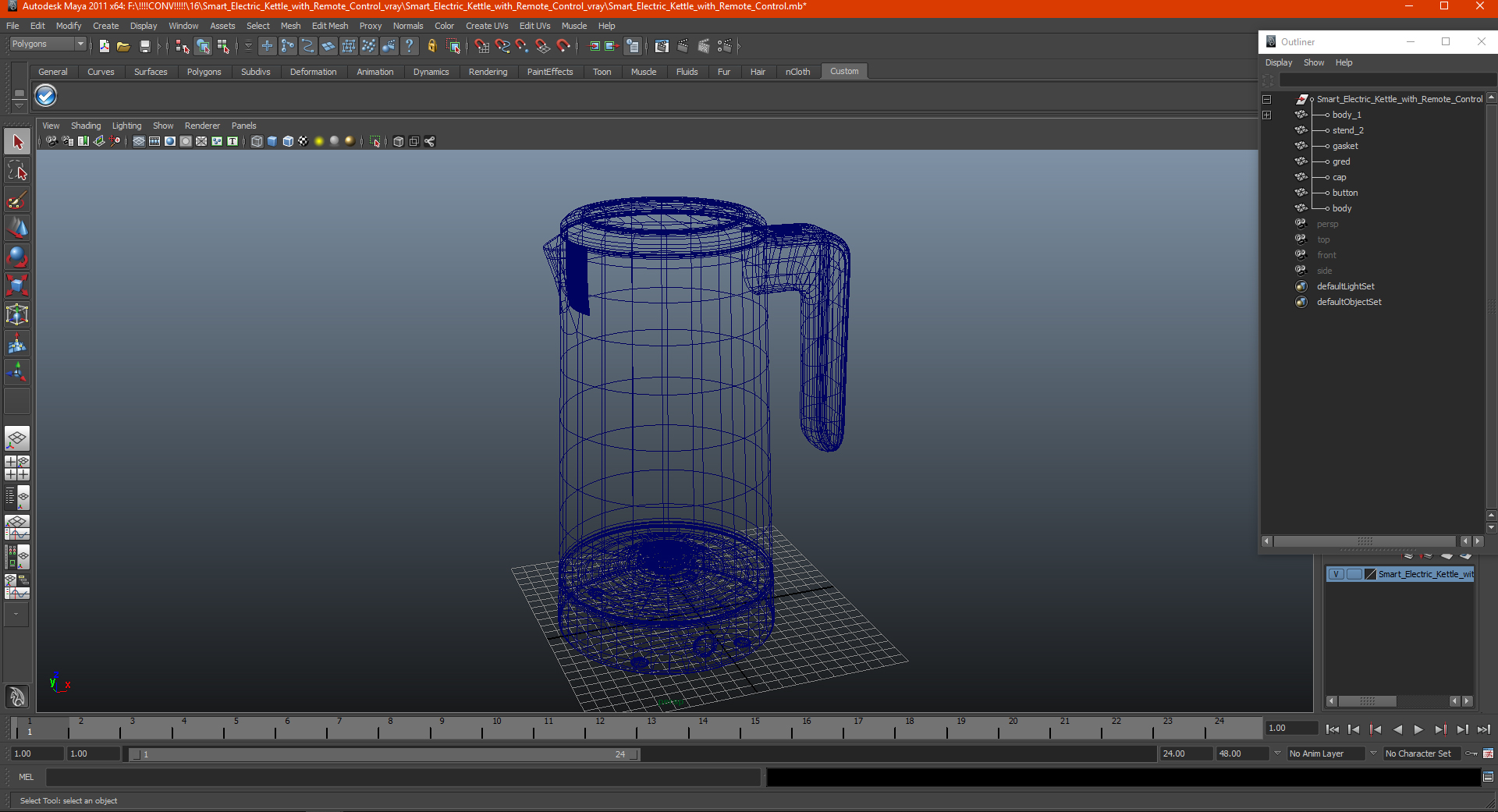
Task: Toggle lock current selection
Action: click(x=432, y=47)
